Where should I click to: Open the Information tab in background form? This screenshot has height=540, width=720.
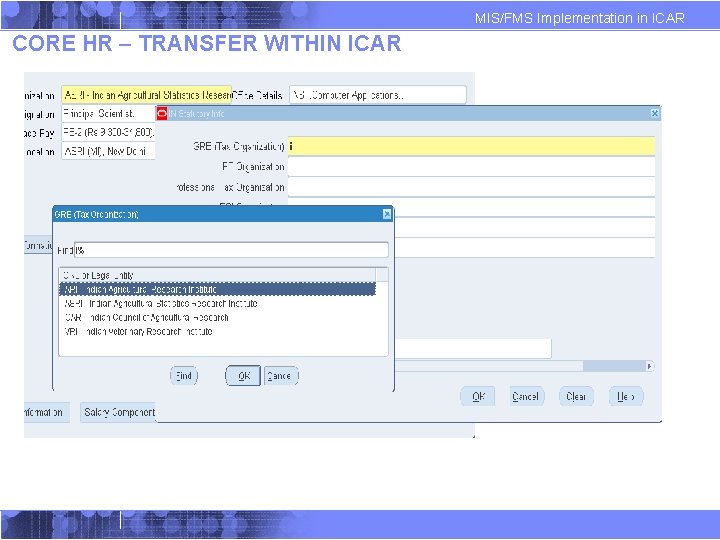(x=46, y=412)
